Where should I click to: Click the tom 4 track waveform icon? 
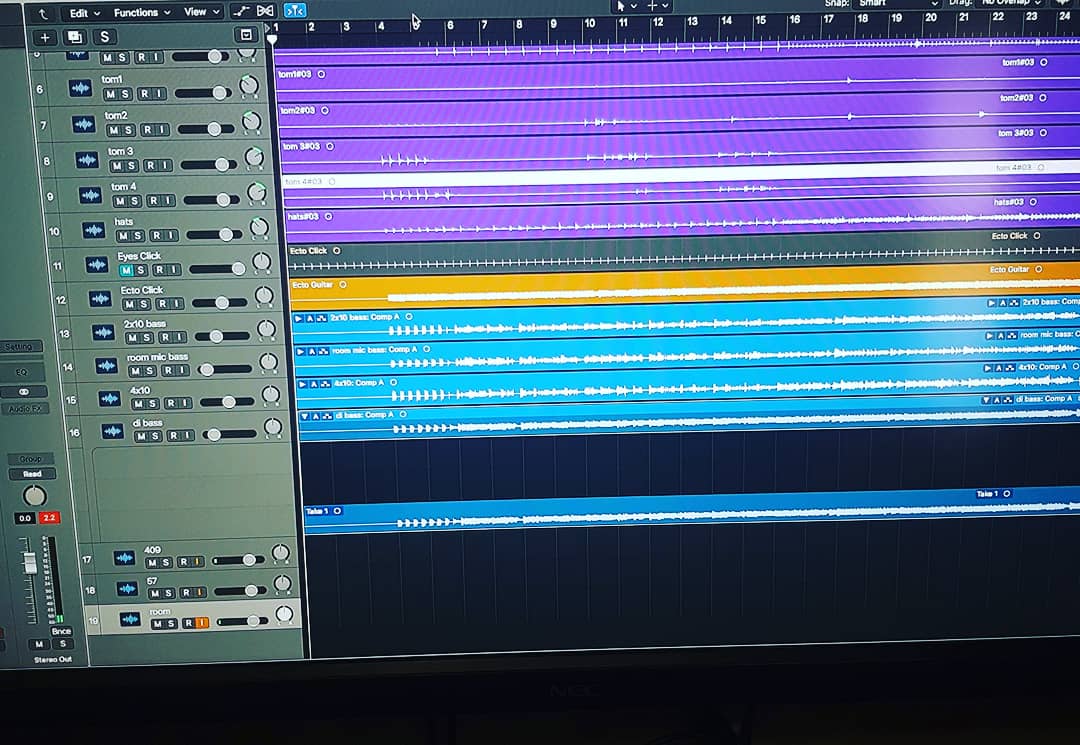[x=90, y=196]
